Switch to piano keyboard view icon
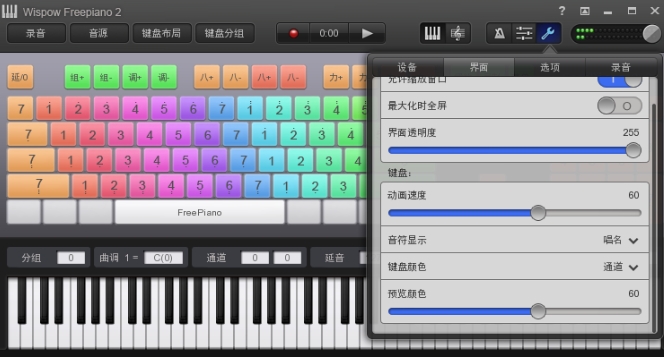664x361 pixels. click(x=432, y=33)
